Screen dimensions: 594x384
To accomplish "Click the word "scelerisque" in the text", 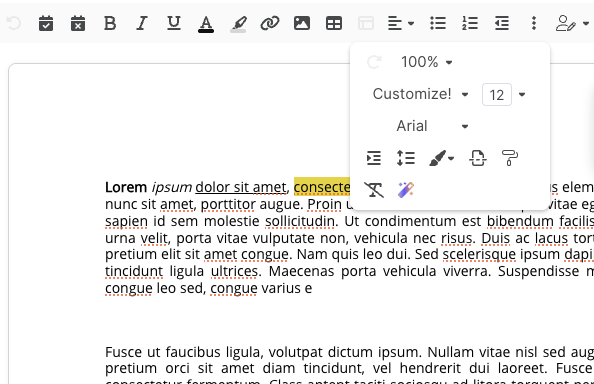I will pos(479,254).
